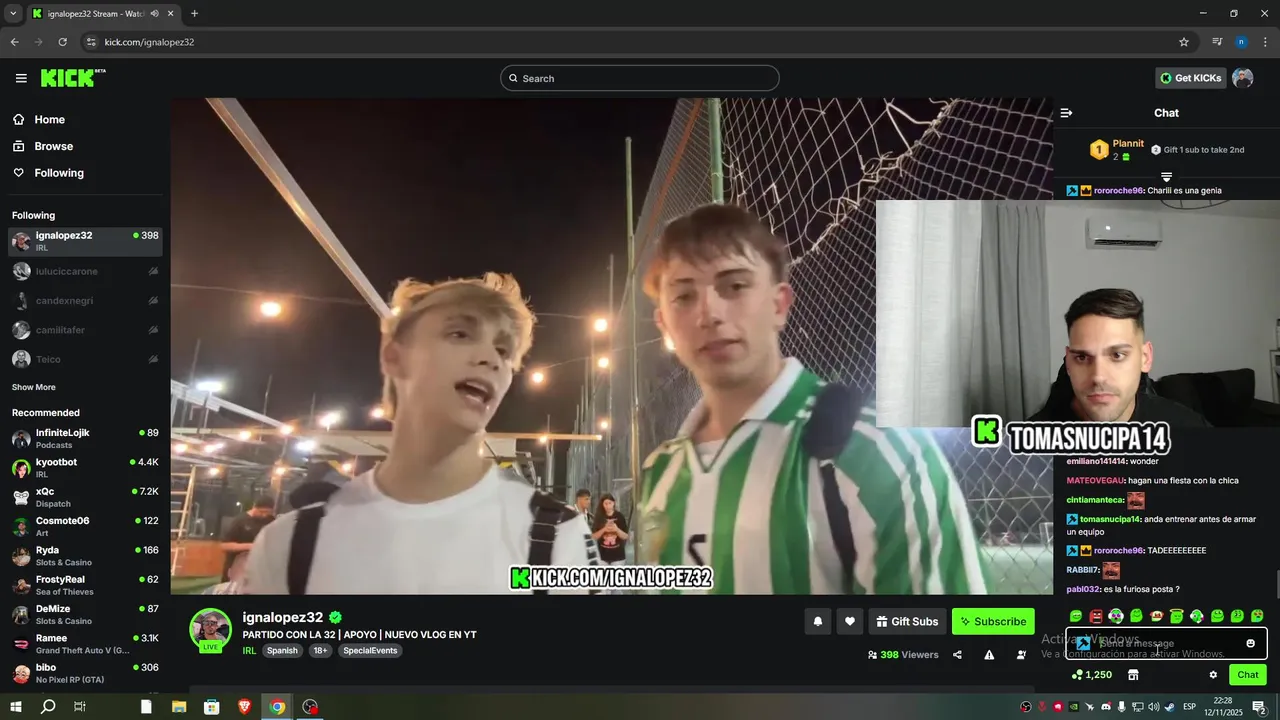Image resolution: width=1280 pixels, height=720 pixels.
Task: Open xQc recommended channel
Action: point(85,497)
